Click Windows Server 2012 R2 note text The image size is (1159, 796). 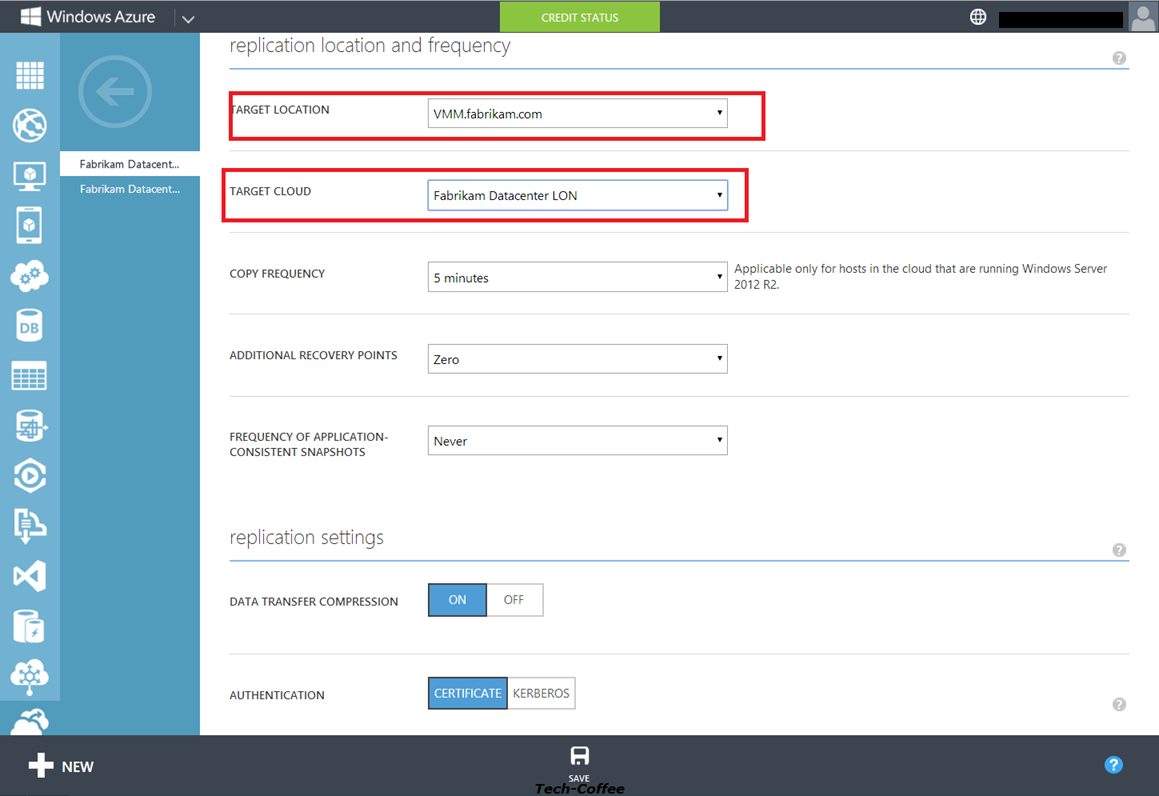(x=920, y=276)
